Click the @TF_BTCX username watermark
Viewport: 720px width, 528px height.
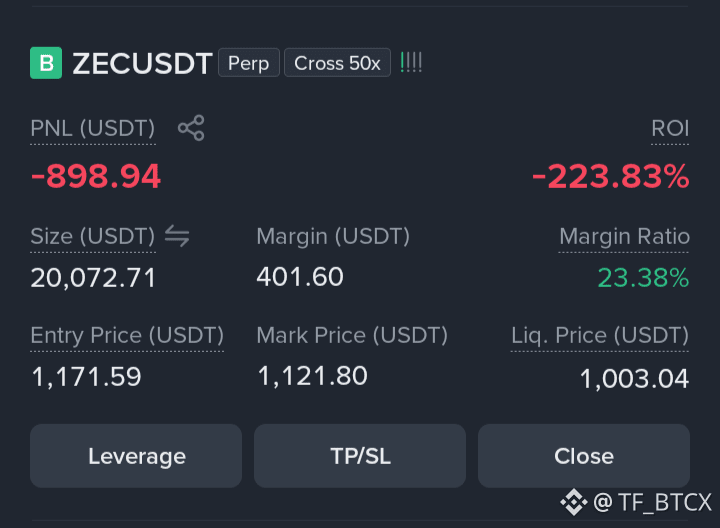[652, 502]
